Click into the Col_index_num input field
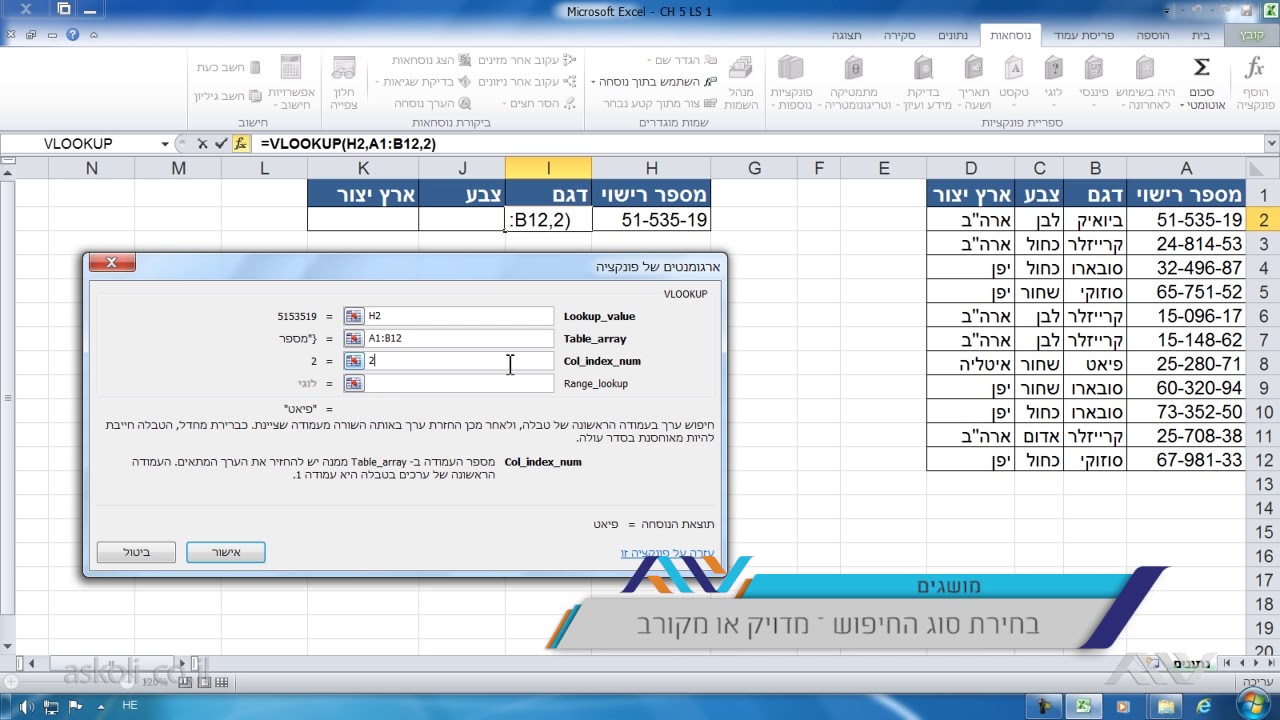1280x720 pixels. [x=458, y=361]
